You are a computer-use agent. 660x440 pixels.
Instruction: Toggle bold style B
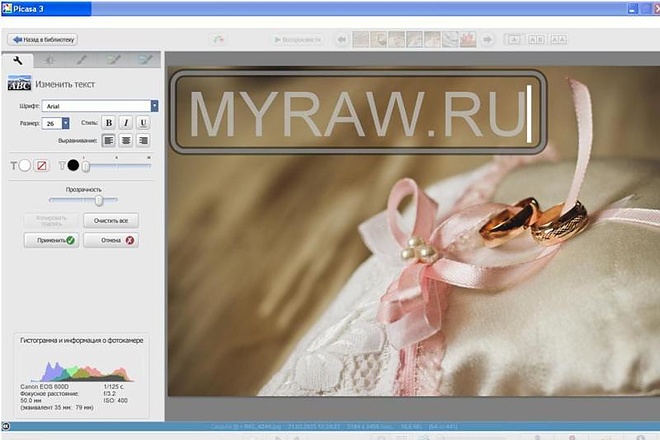(x=109, y=123)
